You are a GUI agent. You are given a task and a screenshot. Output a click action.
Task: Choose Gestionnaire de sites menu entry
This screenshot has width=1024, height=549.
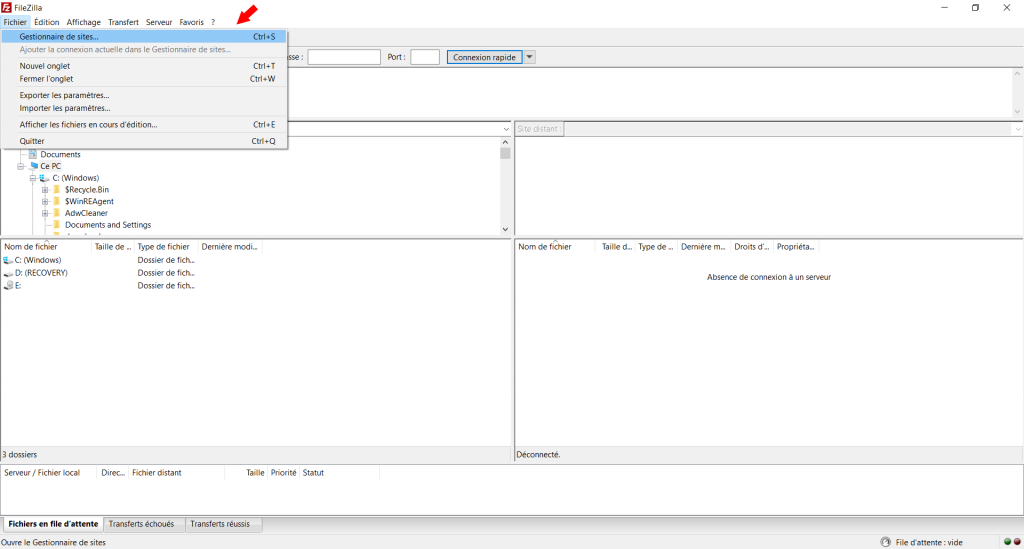(59, 37)
